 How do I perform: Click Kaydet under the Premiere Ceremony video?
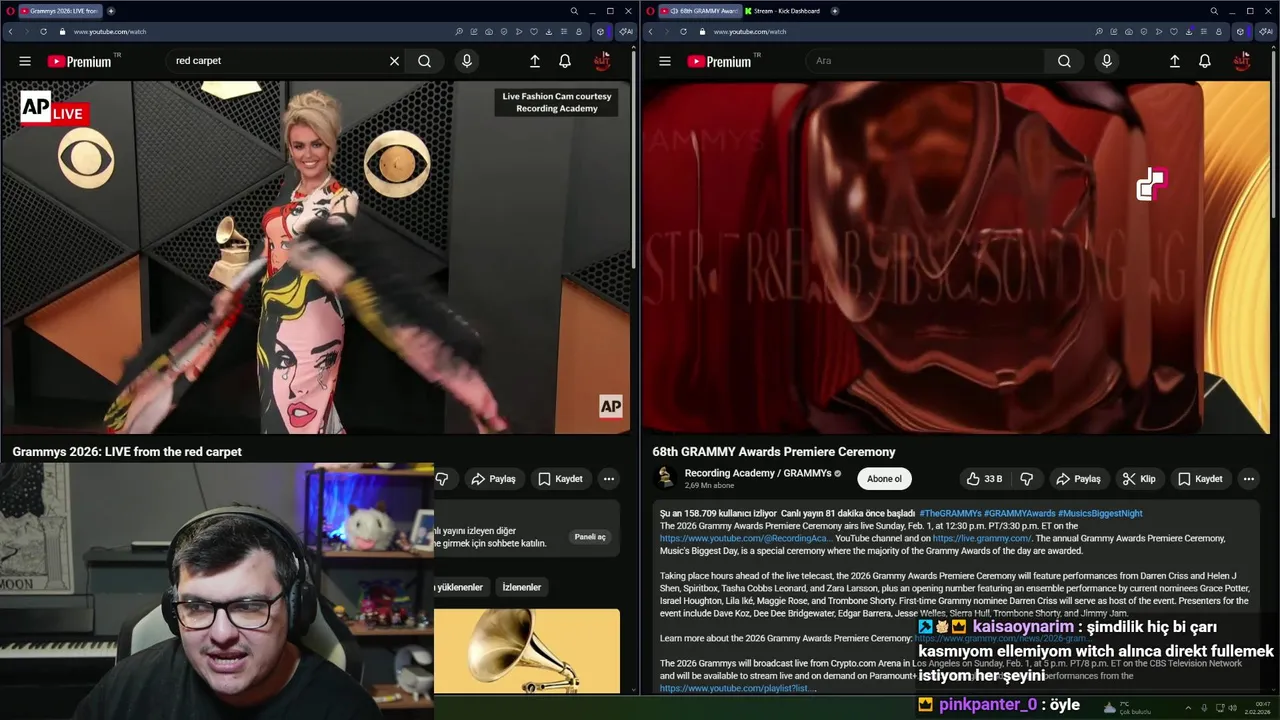[x=1200, y=479]
